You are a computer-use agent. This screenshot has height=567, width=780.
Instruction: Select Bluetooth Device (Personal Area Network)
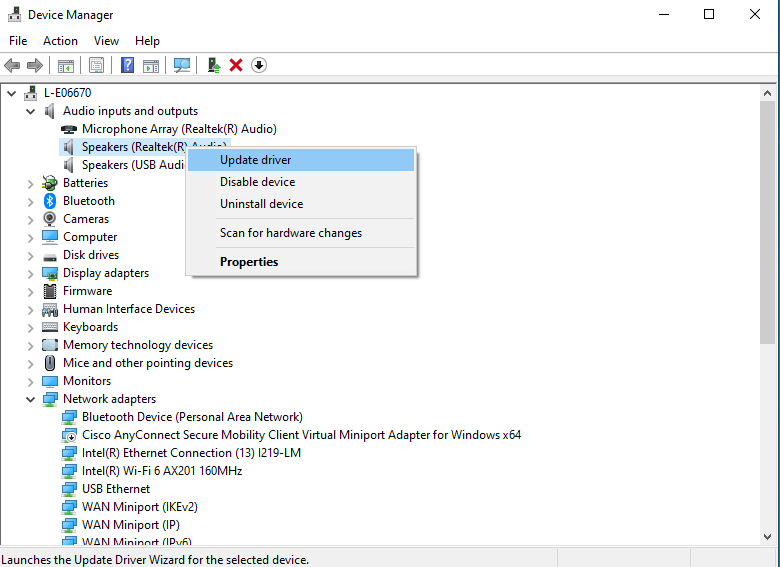(x=192, y=417)
